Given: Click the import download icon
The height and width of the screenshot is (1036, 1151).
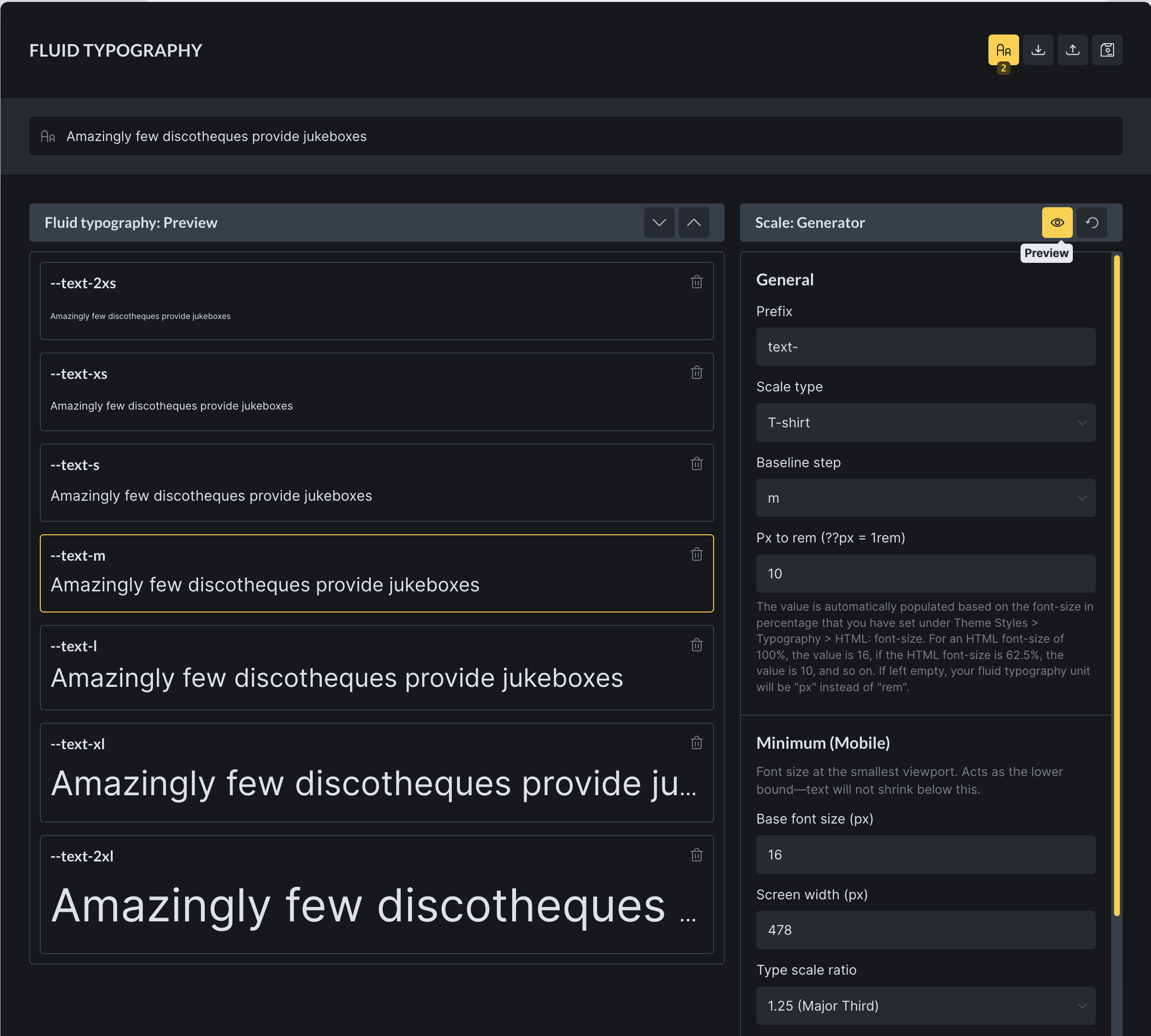Looking at the screenshot, I should click(x=1038, y=50).
